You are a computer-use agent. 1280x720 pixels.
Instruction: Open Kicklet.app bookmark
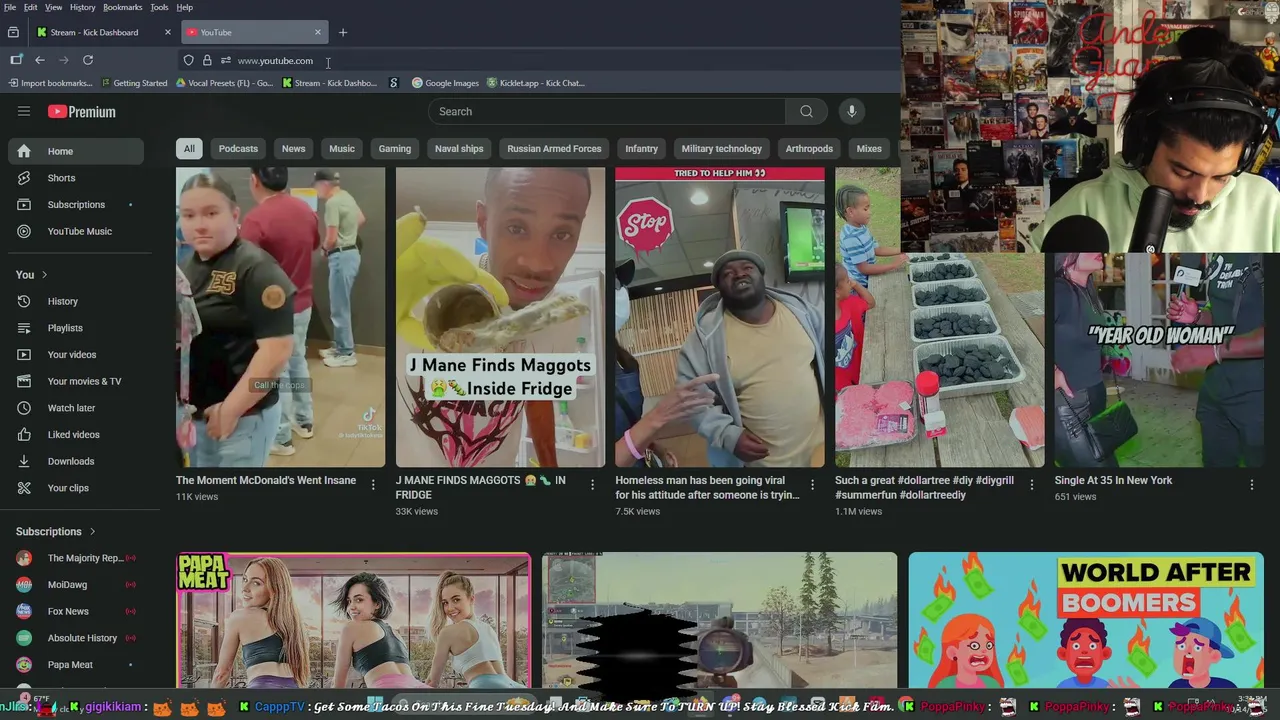point(536,83)
